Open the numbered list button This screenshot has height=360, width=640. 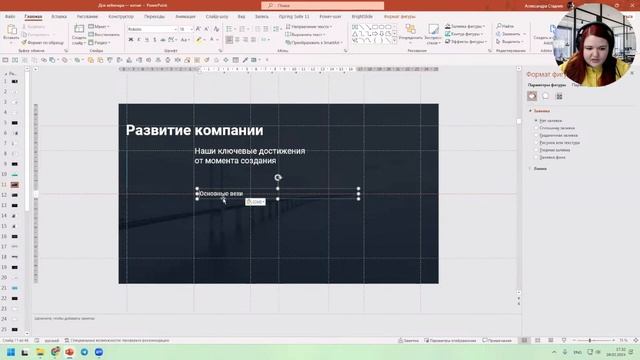pos(242,29)
